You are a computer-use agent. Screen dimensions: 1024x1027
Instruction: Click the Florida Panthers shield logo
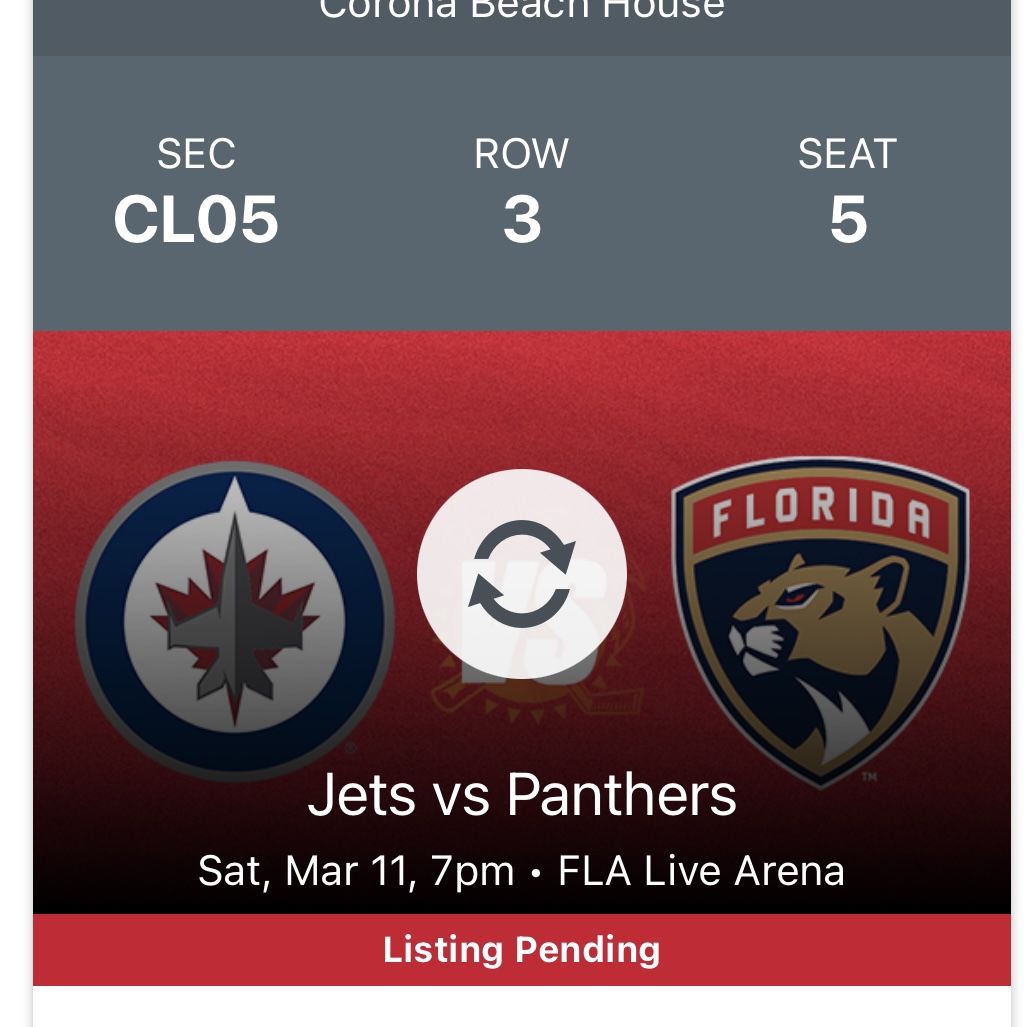click(x=820, y=620)
